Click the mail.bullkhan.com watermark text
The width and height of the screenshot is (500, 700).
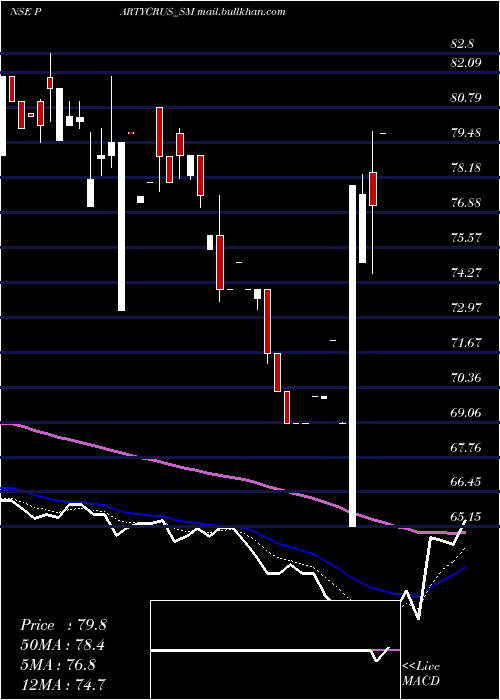pos(241,12)
